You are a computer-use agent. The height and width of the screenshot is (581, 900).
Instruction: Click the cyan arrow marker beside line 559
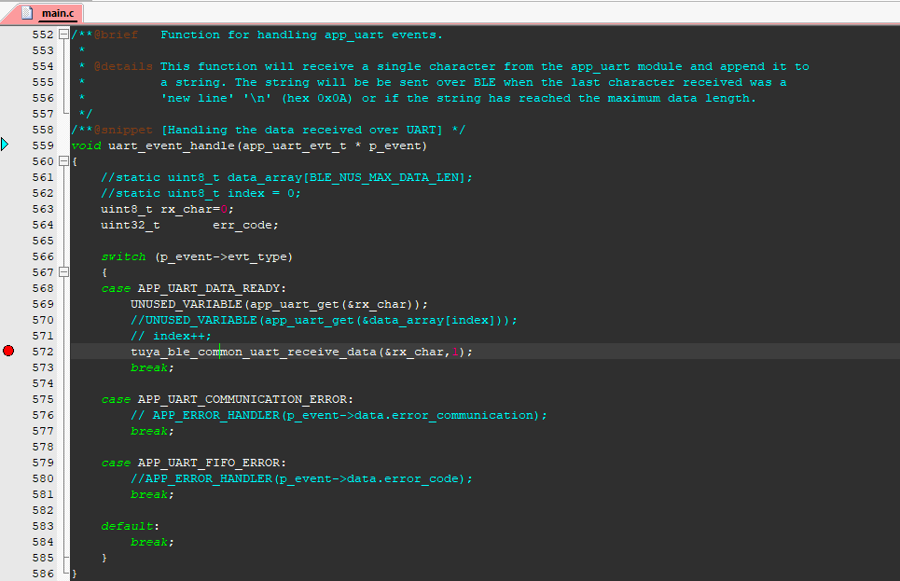pyautogui.click(x=5, y=145)
